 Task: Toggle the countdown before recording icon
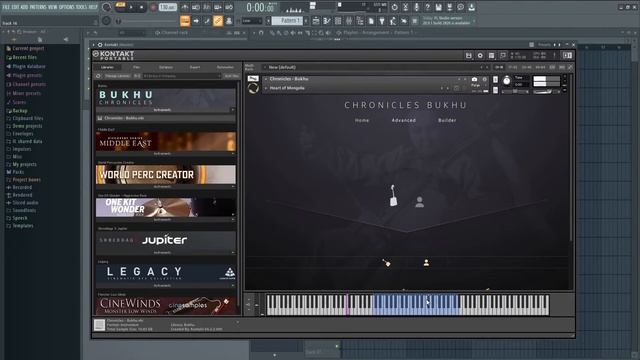(207, 7)
